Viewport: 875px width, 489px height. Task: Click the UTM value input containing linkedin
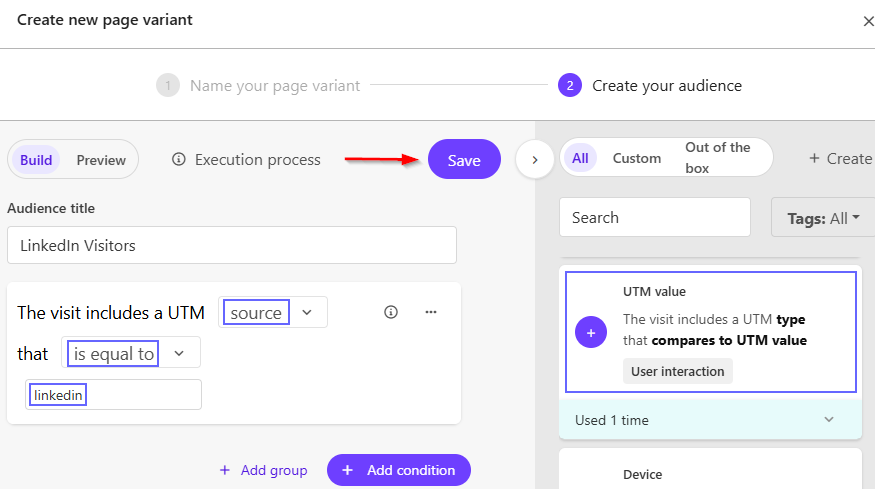tap(113, 395)
